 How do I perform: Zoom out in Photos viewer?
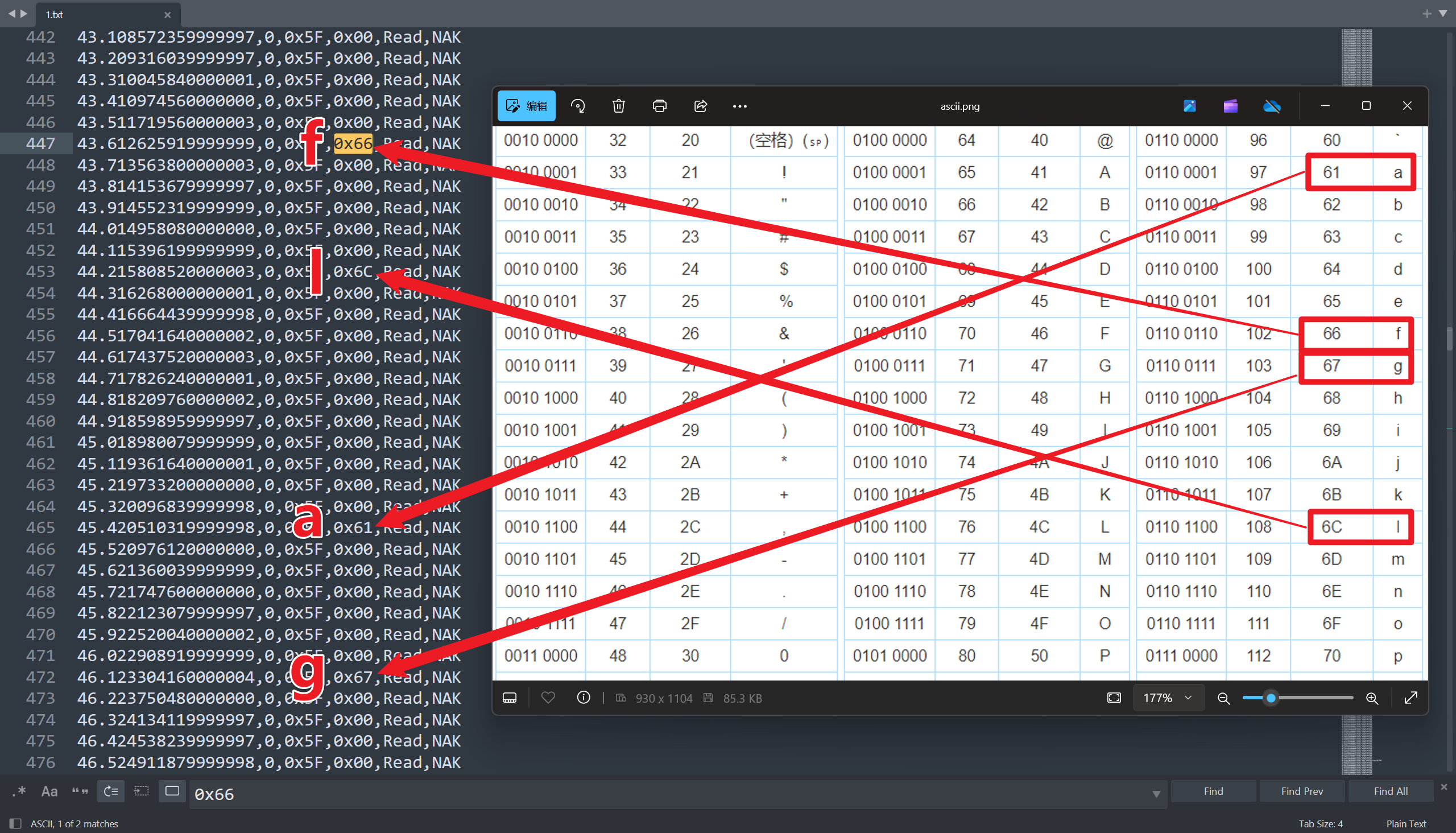pos(1223,698)
